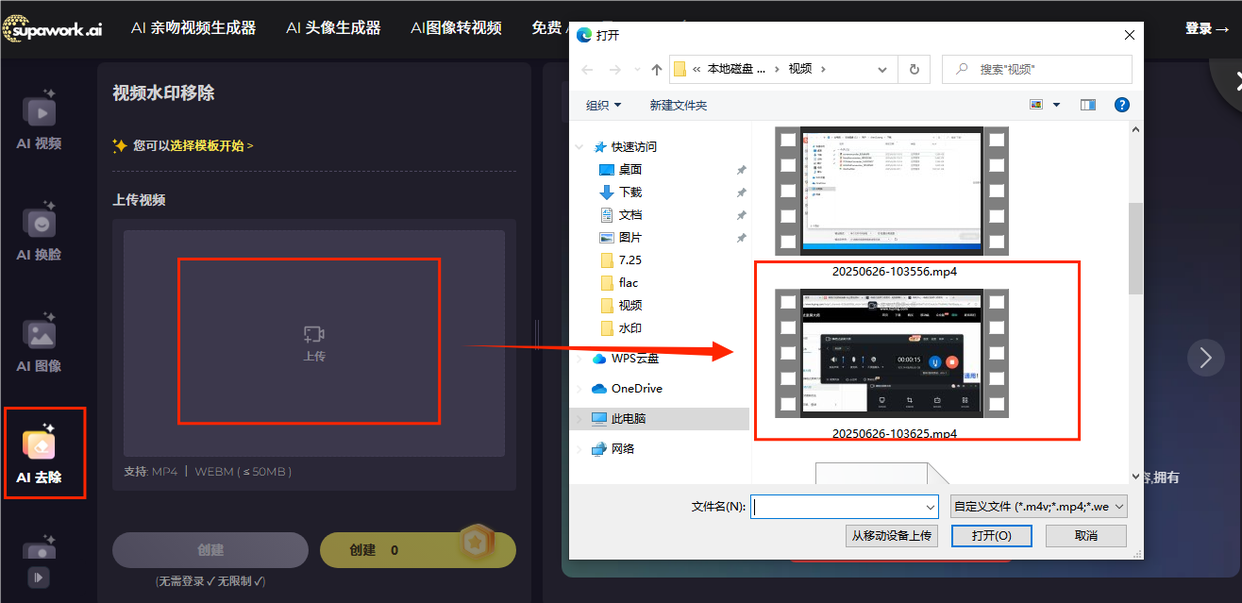This screenshot has height=603, width=1242.
Task: Click the 取消 button
Action: pyautogui.click(x=1086, y=536)
